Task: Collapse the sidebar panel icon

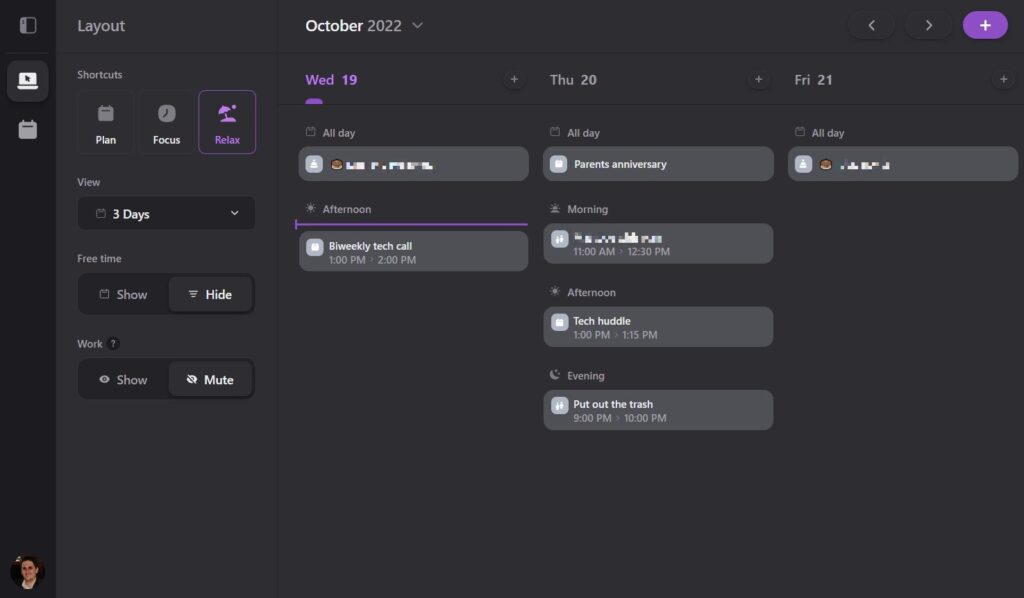Action: pyautogui.click(x=27, y=25)
